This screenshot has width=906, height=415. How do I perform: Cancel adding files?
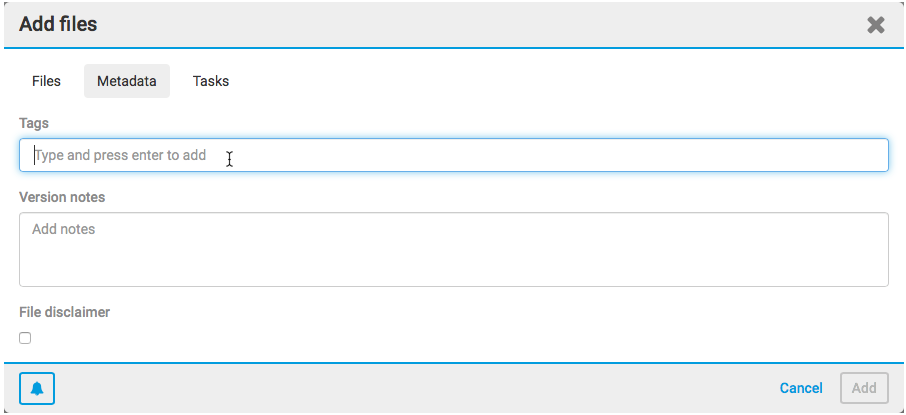tap(801, 388)
